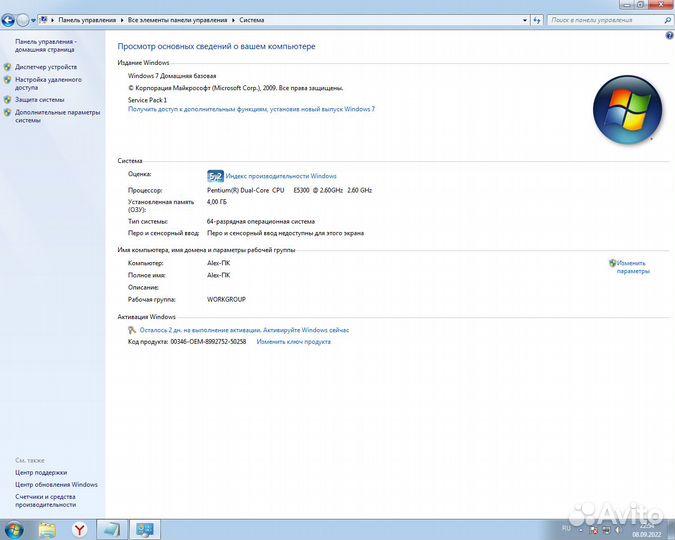Open the Windows Start menu
675x540 pixels.
pos(14,529)
